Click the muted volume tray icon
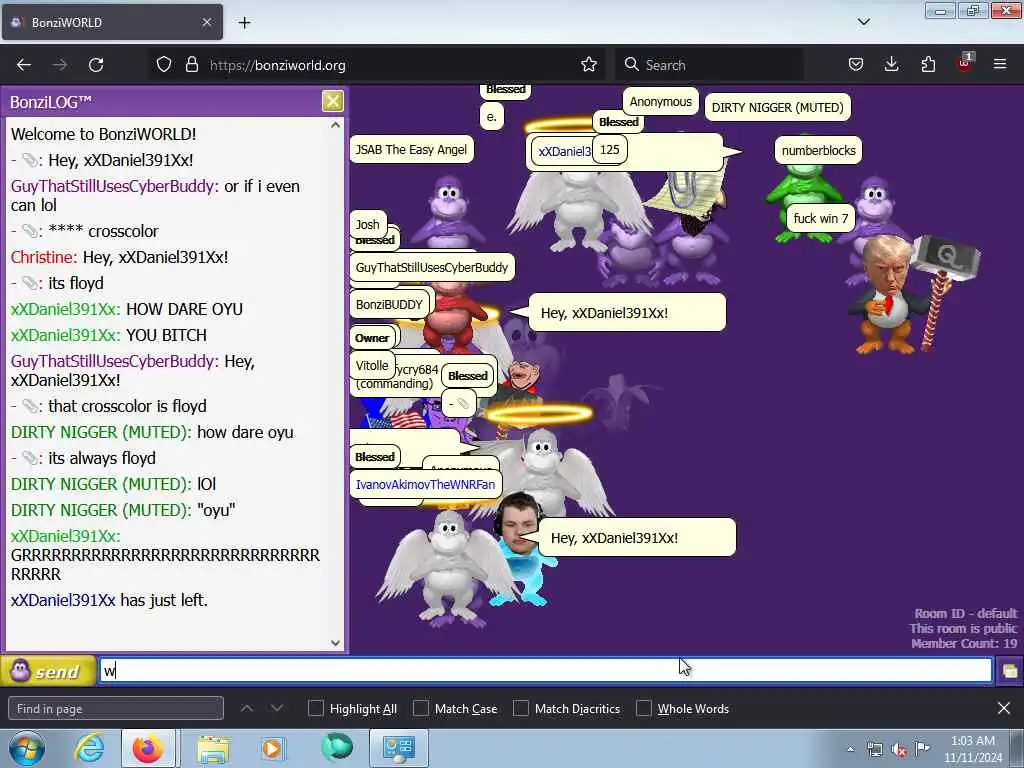1024x768 pixels. tap(899, 750)
